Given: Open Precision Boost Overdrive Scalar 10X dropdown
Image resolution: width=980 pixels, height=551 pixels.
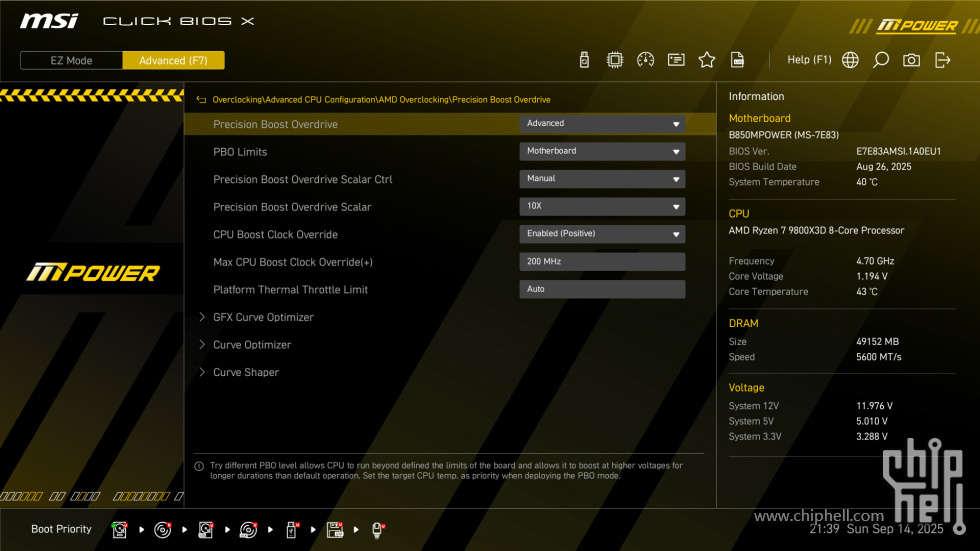Looking at the screenshot, I should tap(602, 206).
